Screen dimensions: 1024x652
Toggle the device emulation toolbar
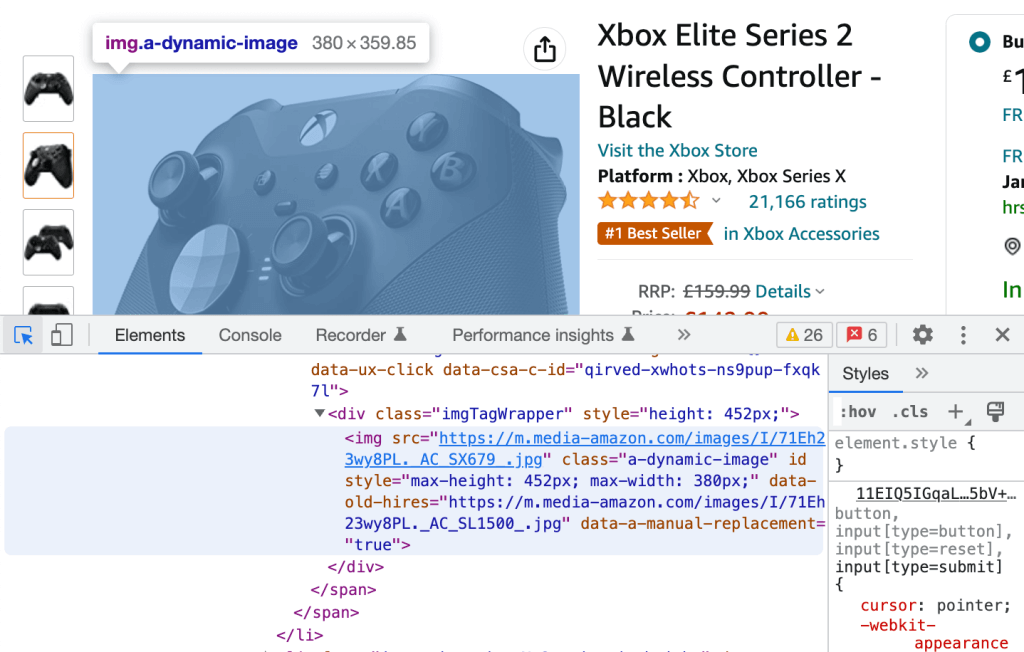click(x=61, y=335)
